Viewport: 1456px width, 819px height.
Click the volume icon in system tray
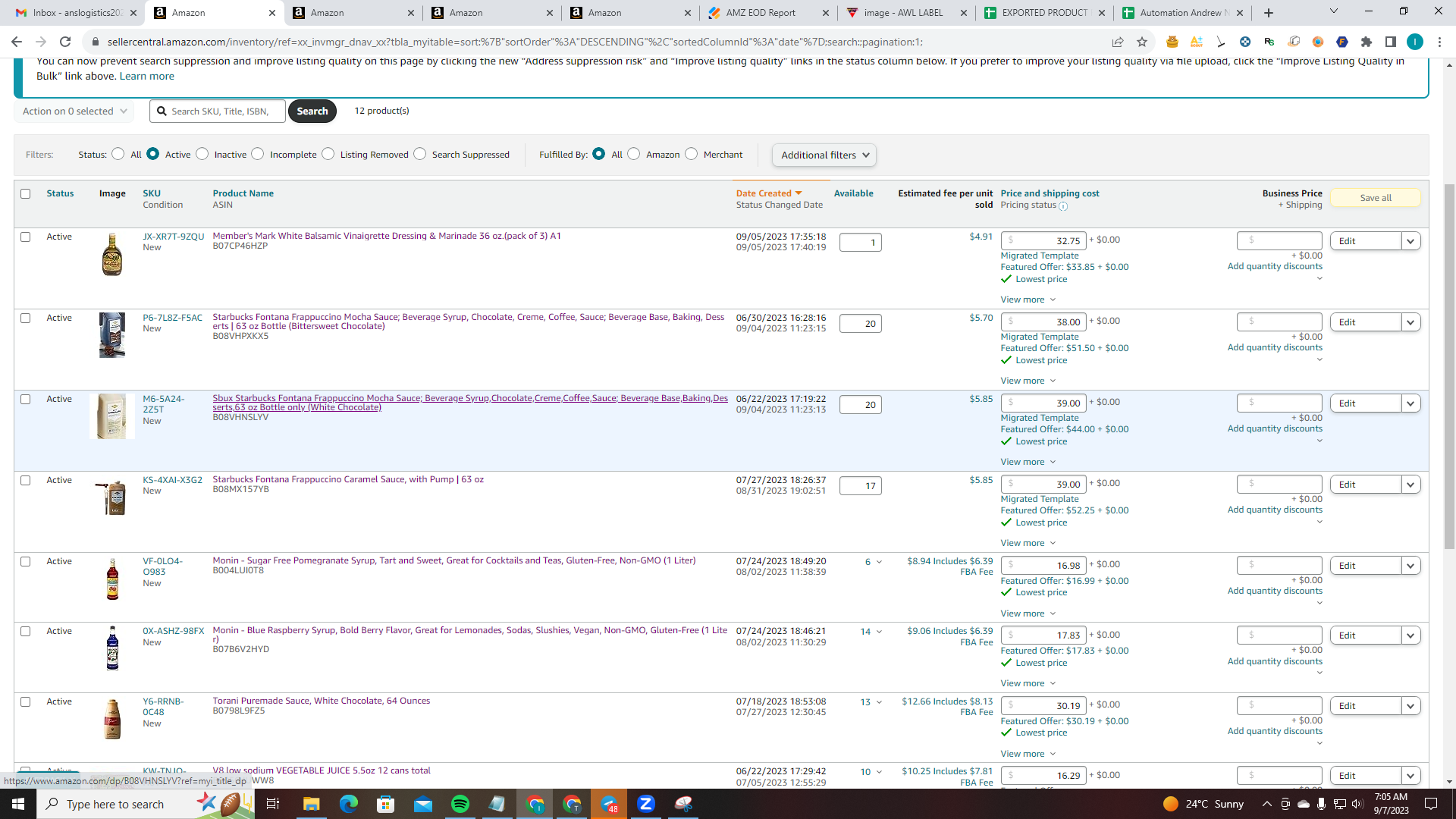[1357, 804]
